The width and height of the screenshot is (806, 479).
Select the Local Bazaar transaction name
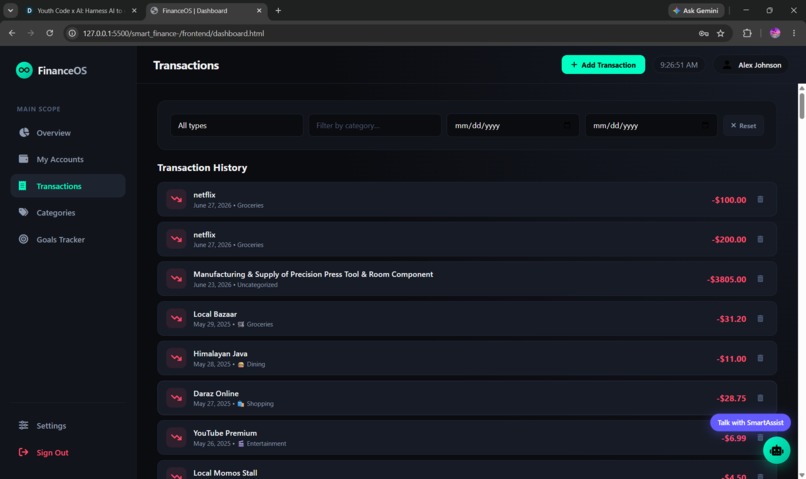point(215,314)
